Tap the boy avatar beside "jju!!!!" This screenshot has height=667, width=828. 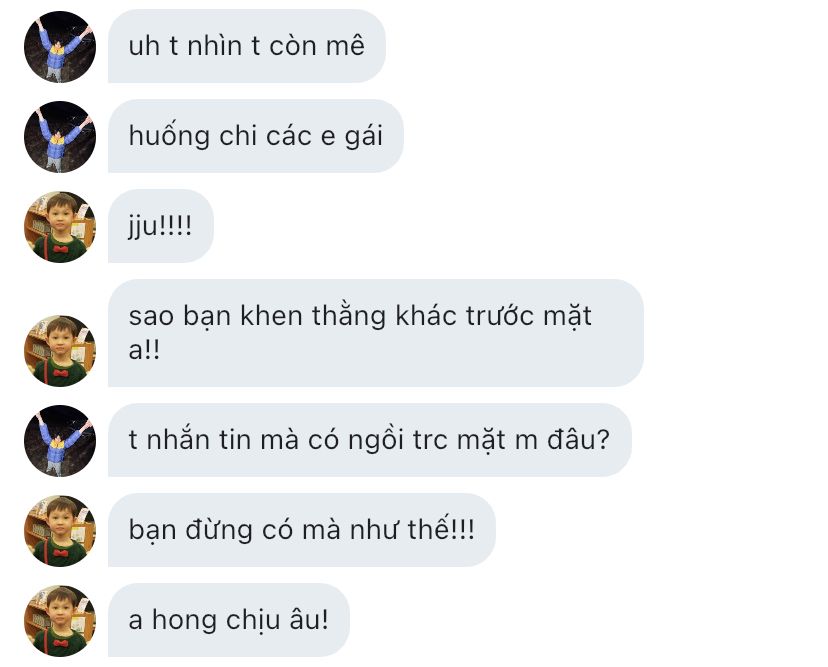click(x=60, y=227)
